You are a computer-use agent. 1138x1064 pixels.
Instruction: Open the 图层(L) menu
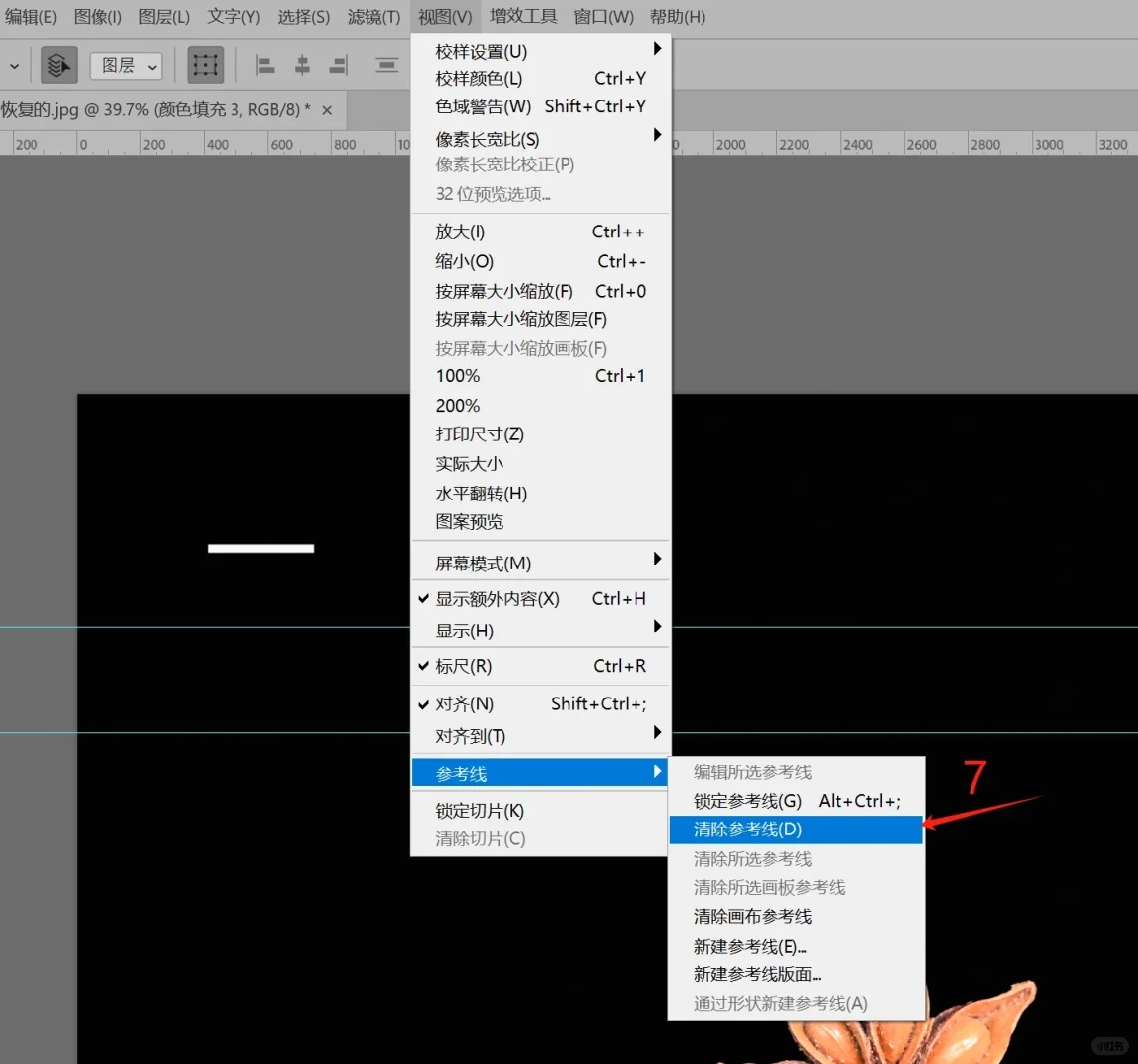[x=164, y=16]
